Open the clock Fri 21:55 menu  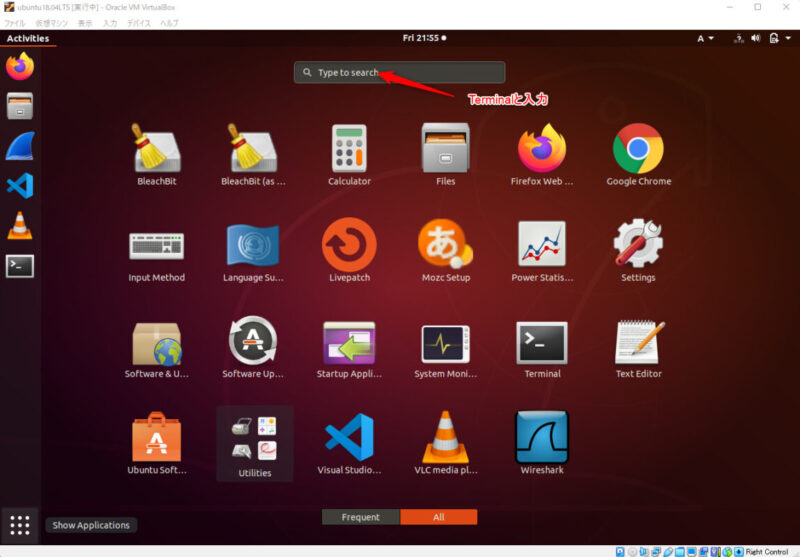point(424,38)
